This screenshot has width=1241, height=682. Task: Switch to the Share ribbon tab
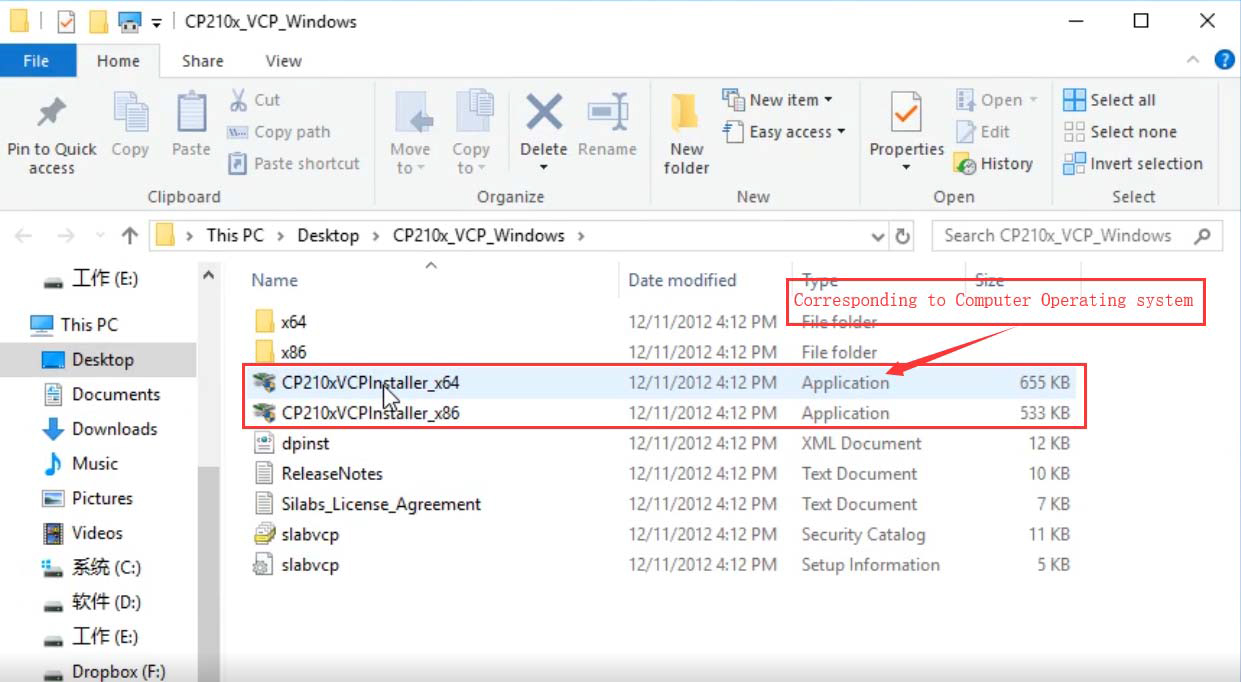tap(203, 61)
